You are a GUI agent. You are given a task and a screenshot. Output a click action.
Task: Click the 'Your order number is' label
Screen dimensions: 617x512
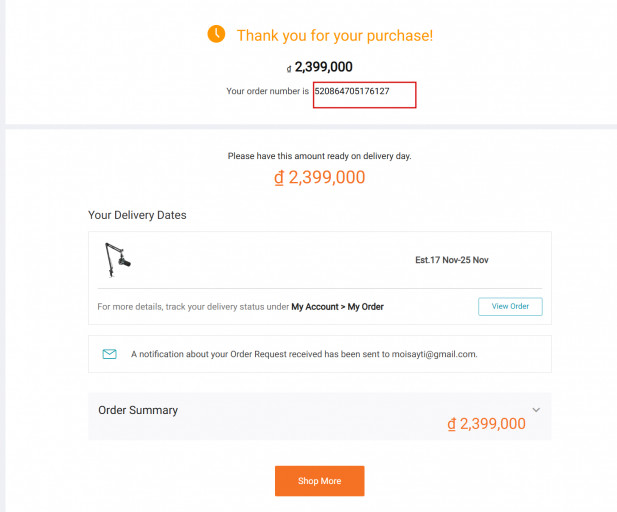click(267, 91)
